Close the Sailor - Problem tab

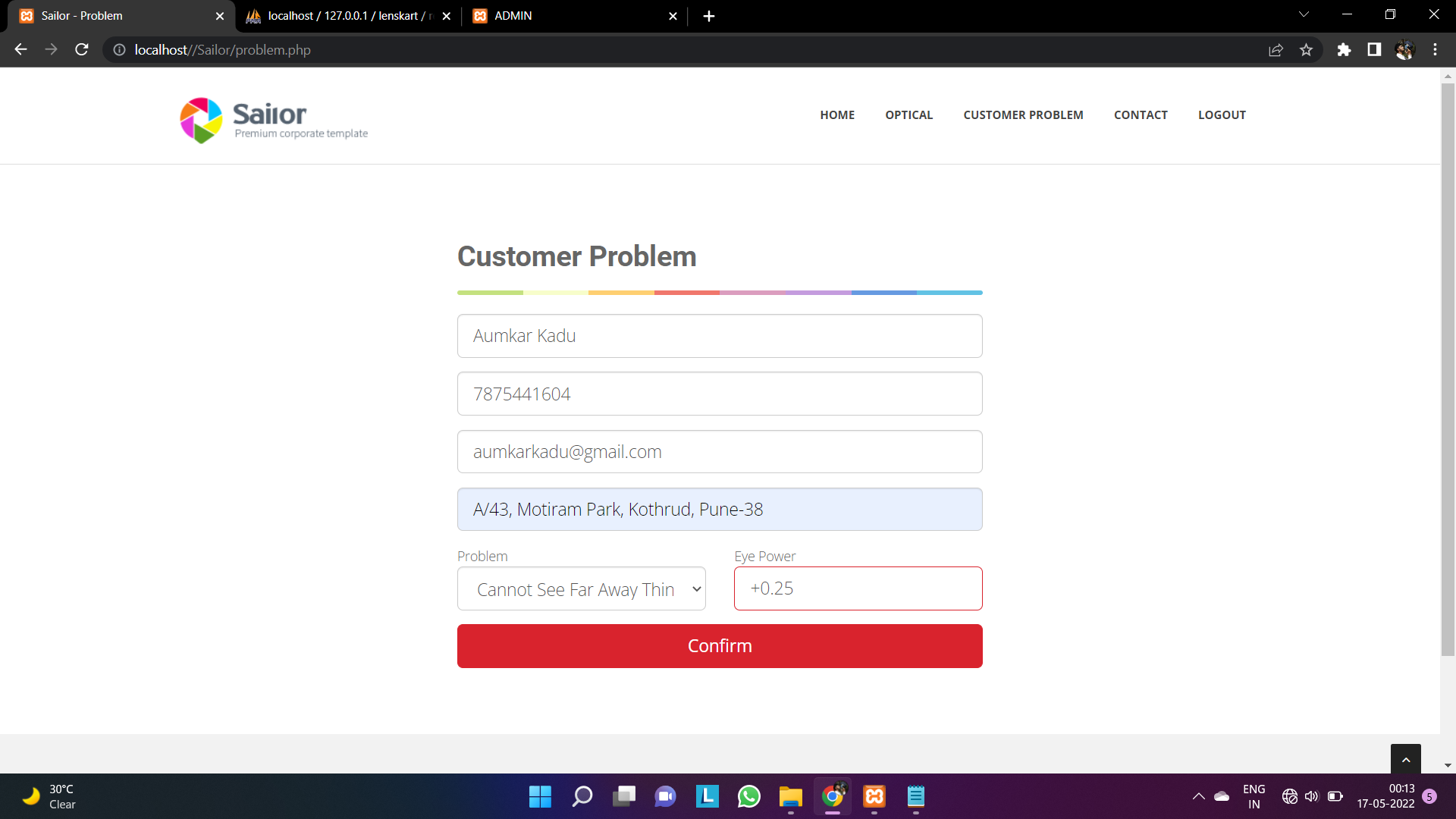[220, 16]
